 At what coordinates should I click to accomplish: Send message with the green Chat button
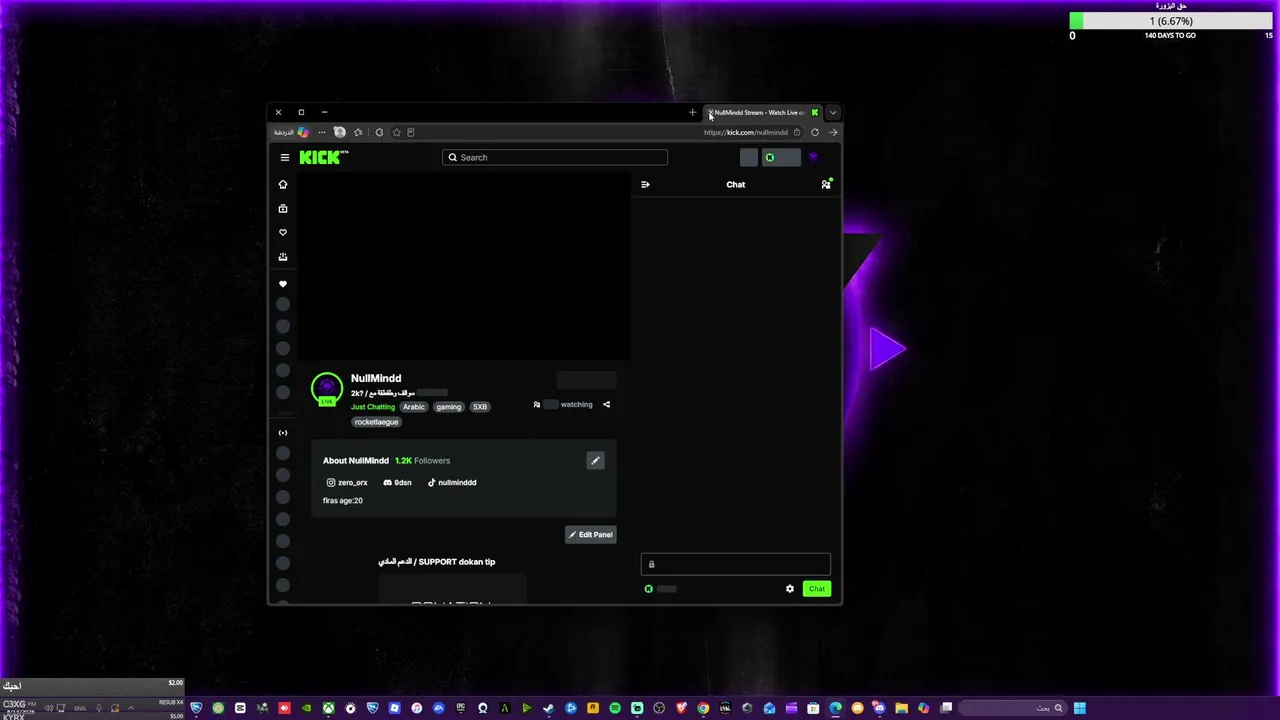[x=817, y=589]
